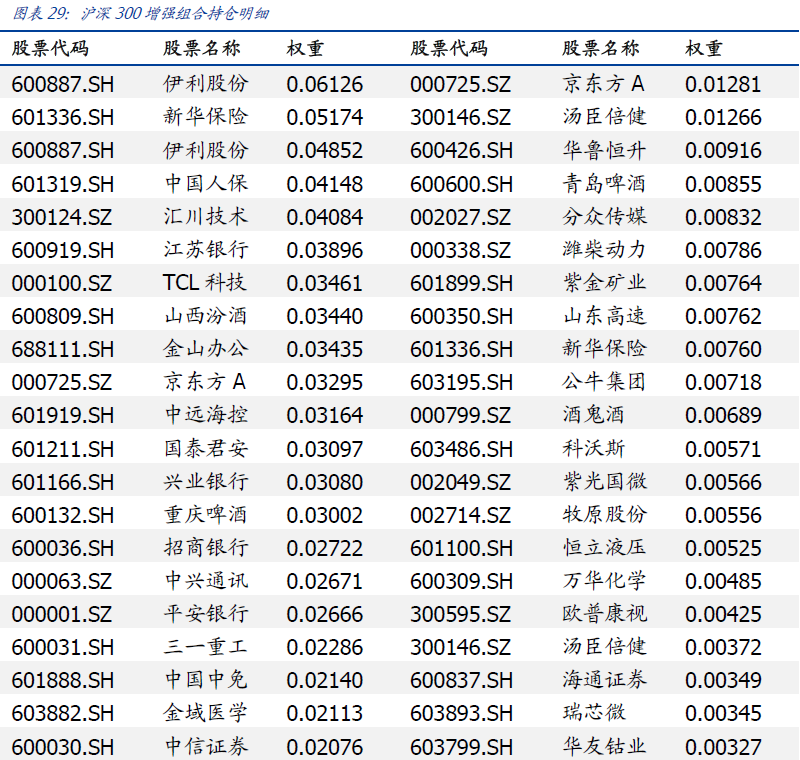This screenshot has height=760, width=800.
Task: Select stock name 三一重工
Action: tap(206, 647)
